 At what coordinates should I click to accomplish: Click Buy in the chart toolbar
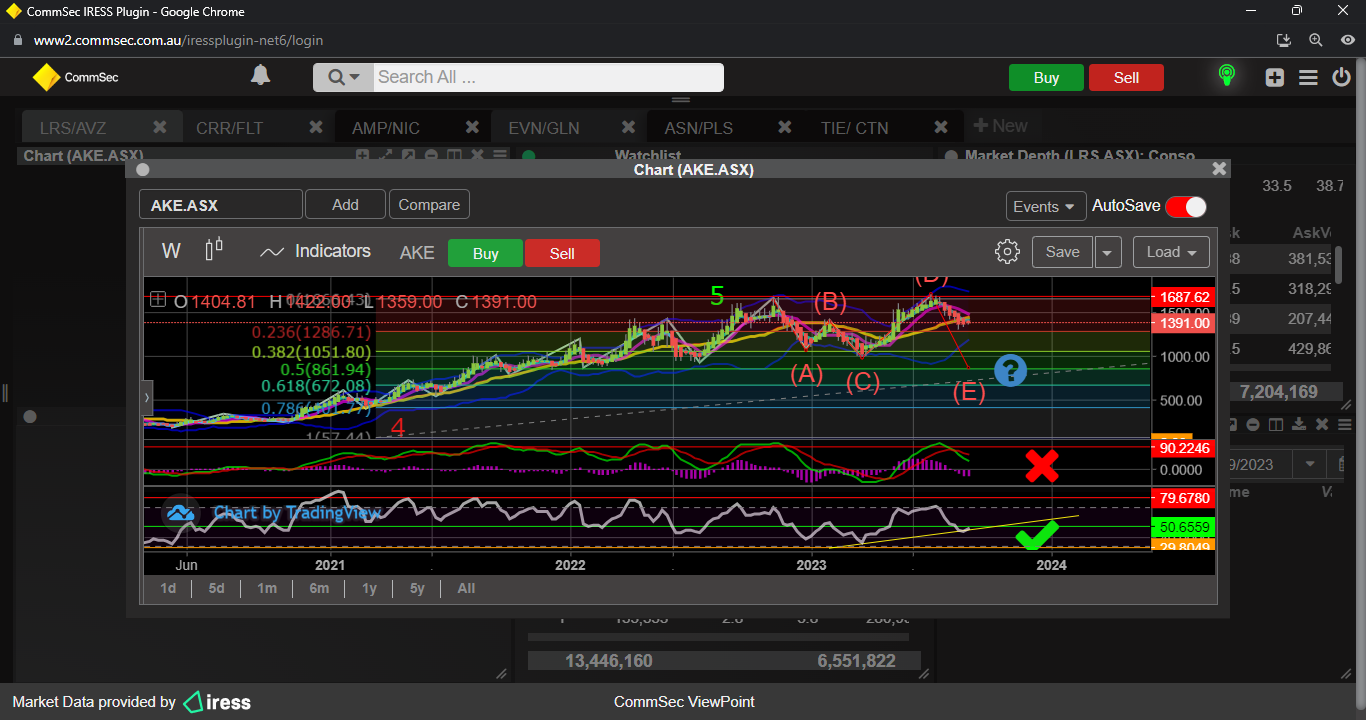pos(485,253)
